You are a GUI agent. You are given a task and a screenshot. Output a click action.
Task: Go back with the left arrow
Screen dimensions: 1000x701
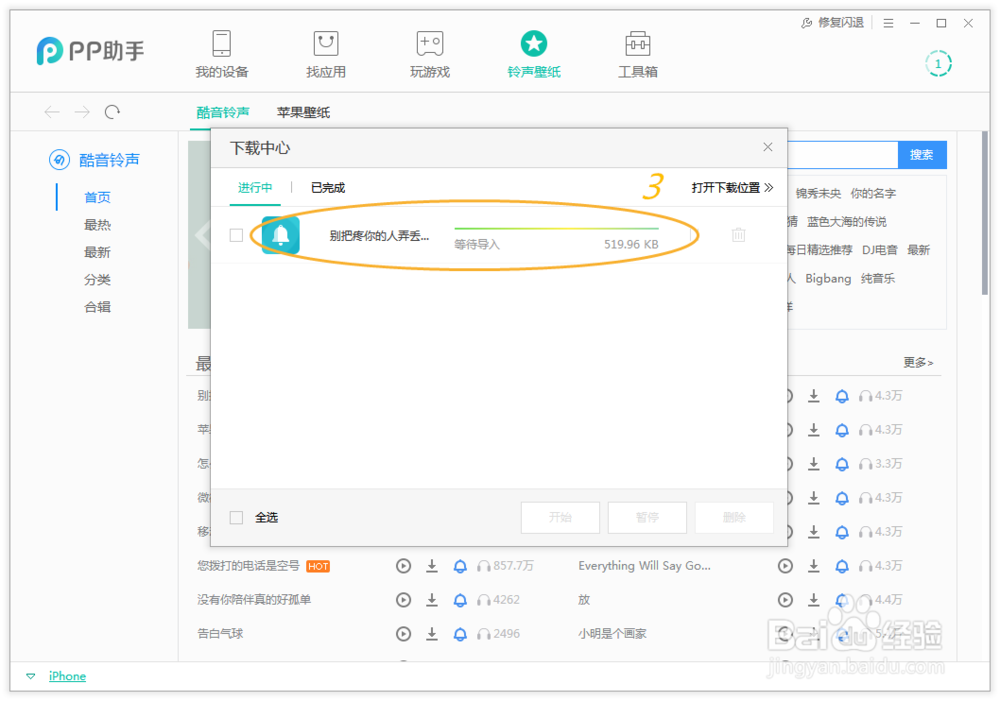52,112
